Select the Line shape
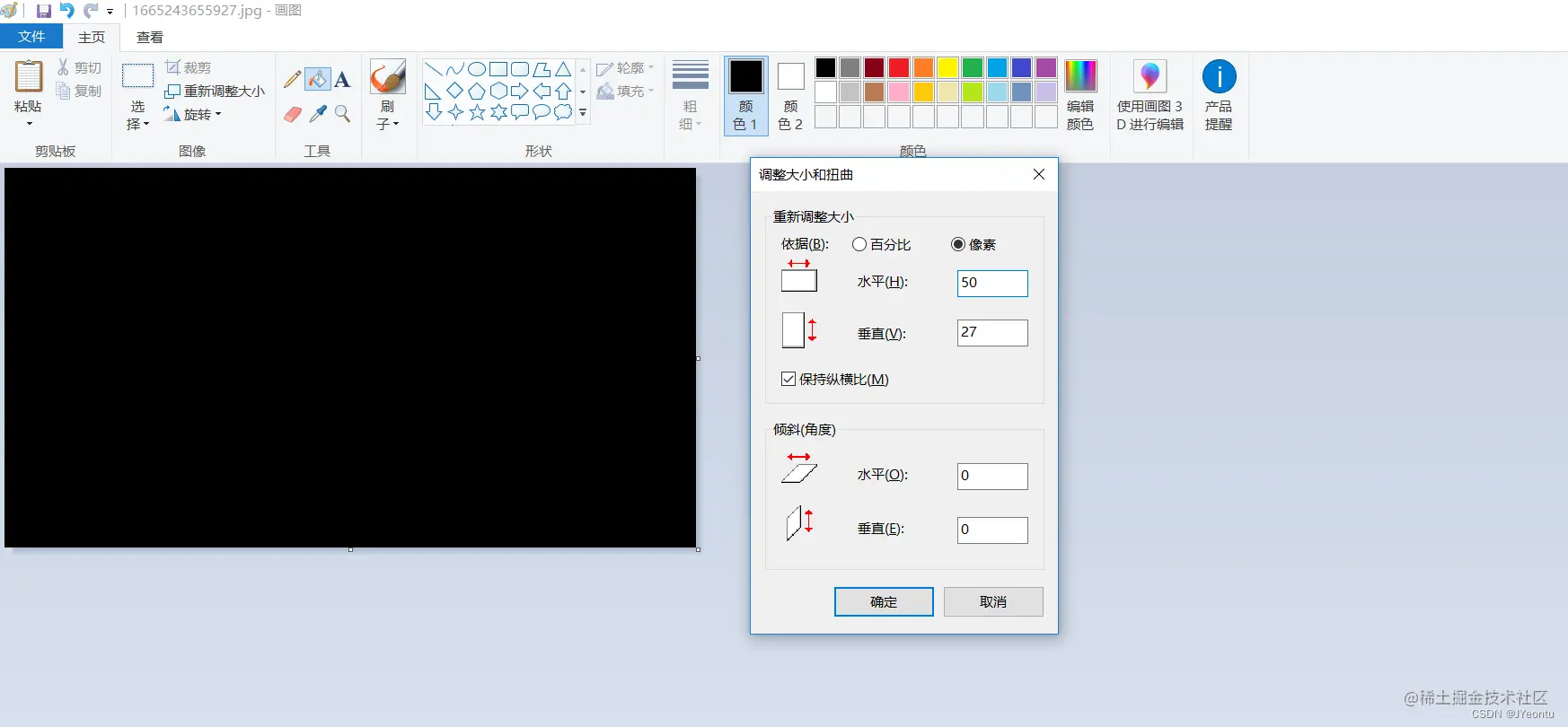 click(434, 69)
